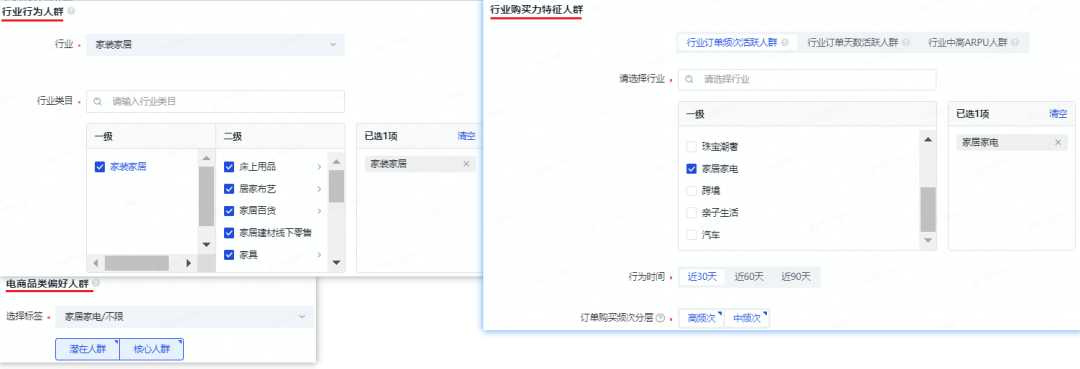Click search icon in 请选择行业 field
This screenshot has height=369, width=1080.
(x=689, y=80)
